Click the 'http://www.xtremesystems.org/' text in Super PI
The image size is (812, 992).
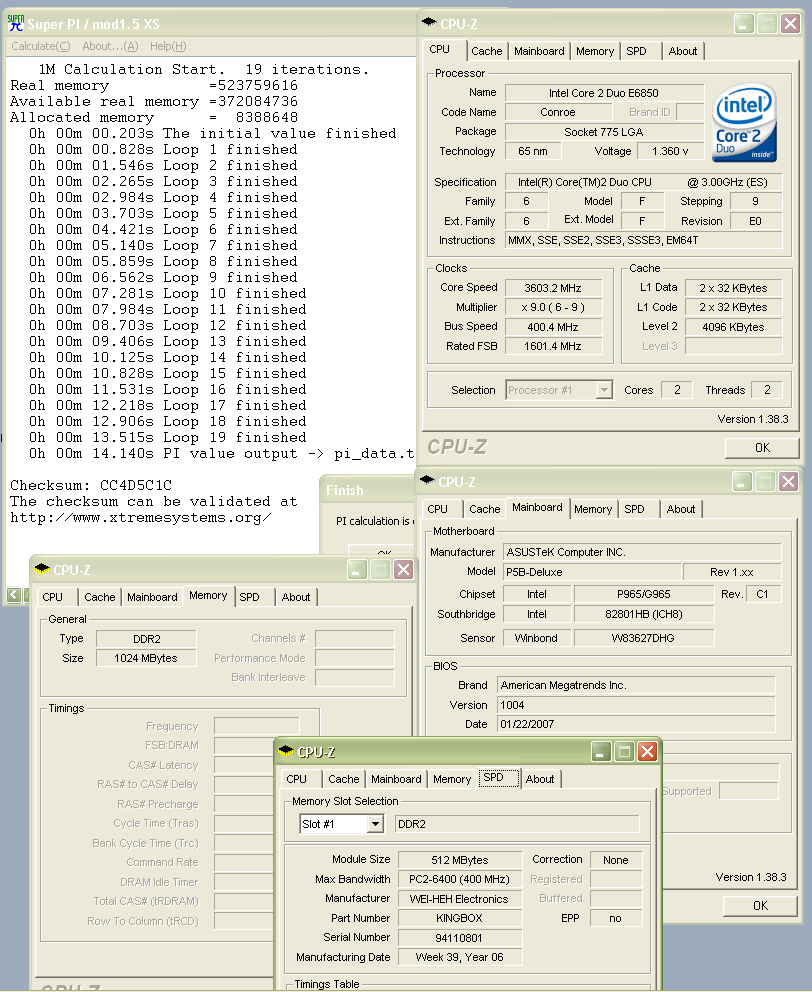141,518
